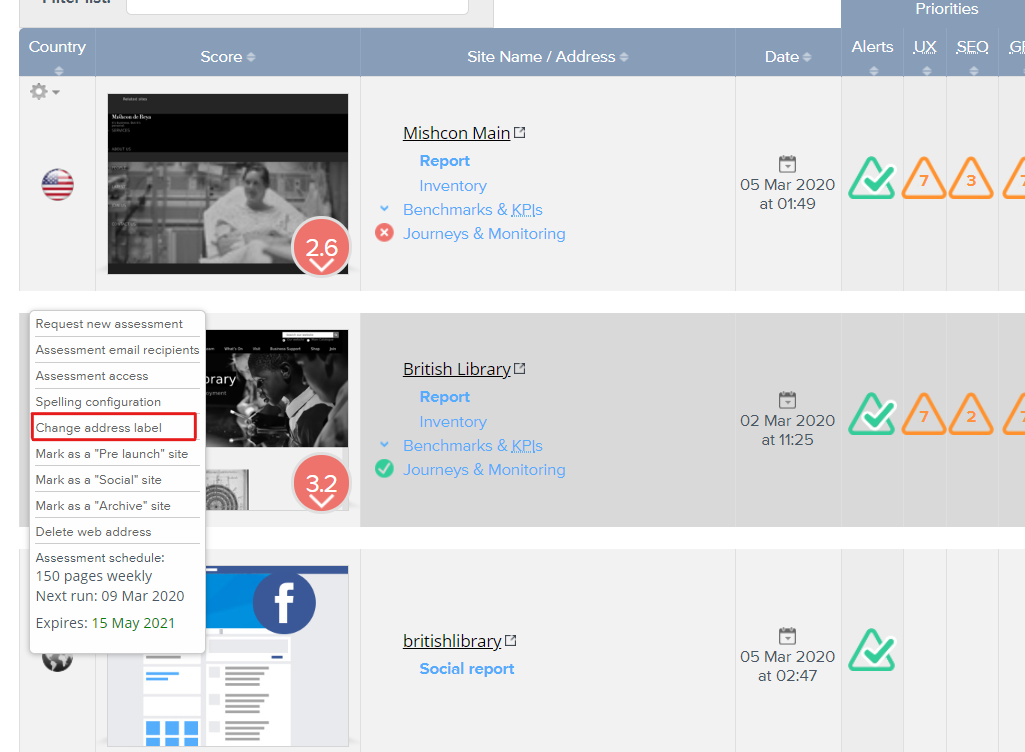Open Benchmarks & KPIs link for Mishcon Main
1025x752 pixels.
click(x=473, y=209)
